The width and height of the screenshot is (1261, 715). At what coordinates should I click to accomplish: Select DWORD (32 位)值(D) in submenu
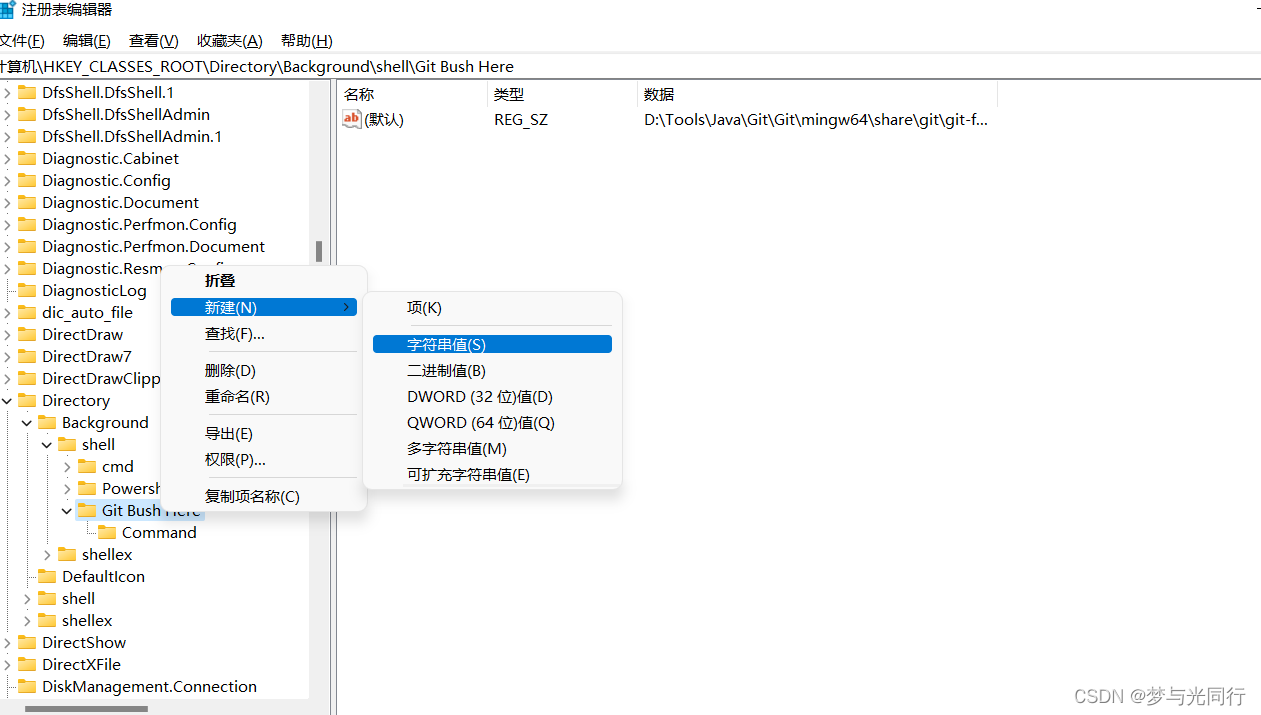(x=492, y=397)
